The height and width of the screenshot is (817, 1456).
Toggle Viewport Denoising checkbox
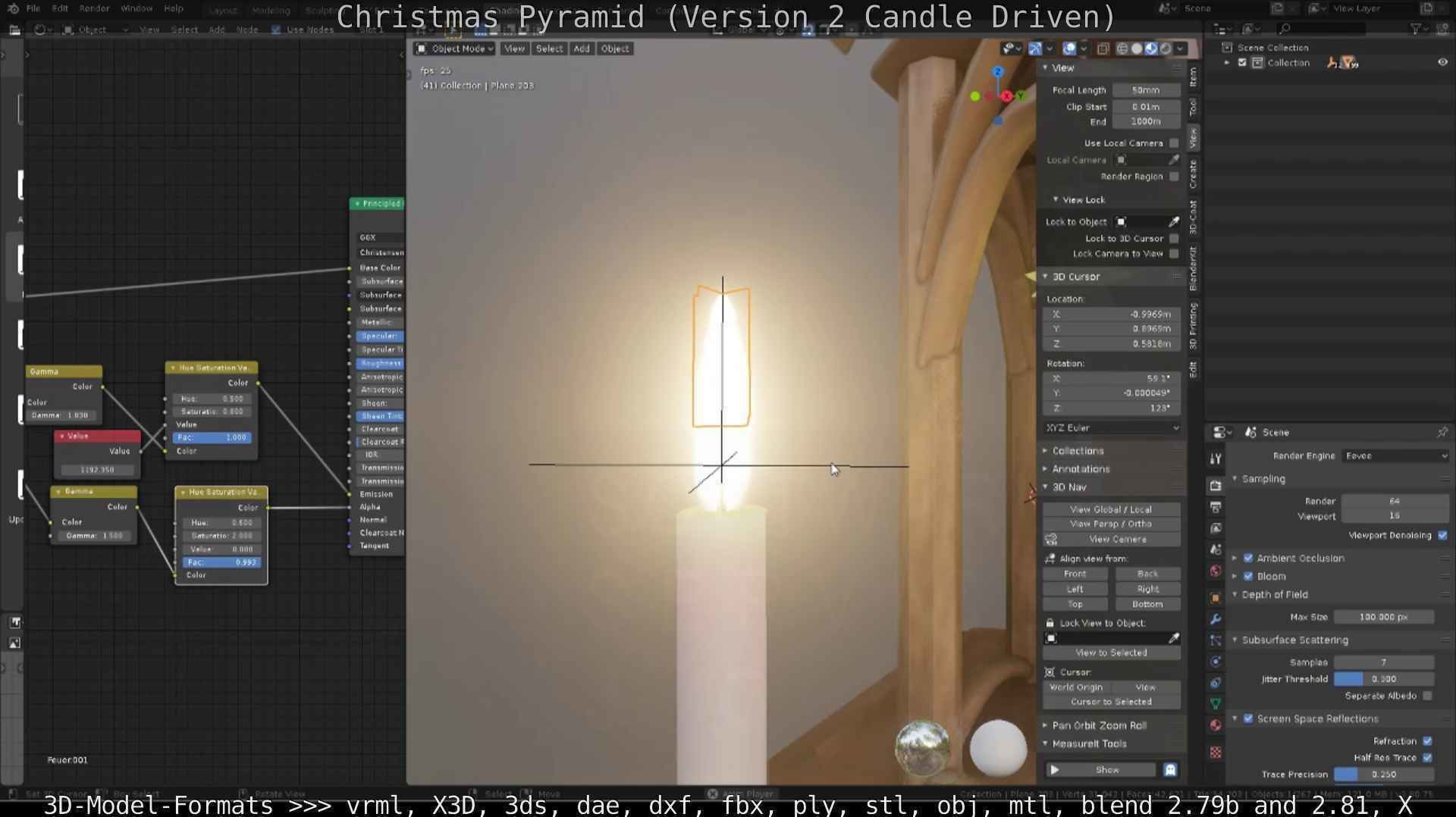click(1442, 536)
